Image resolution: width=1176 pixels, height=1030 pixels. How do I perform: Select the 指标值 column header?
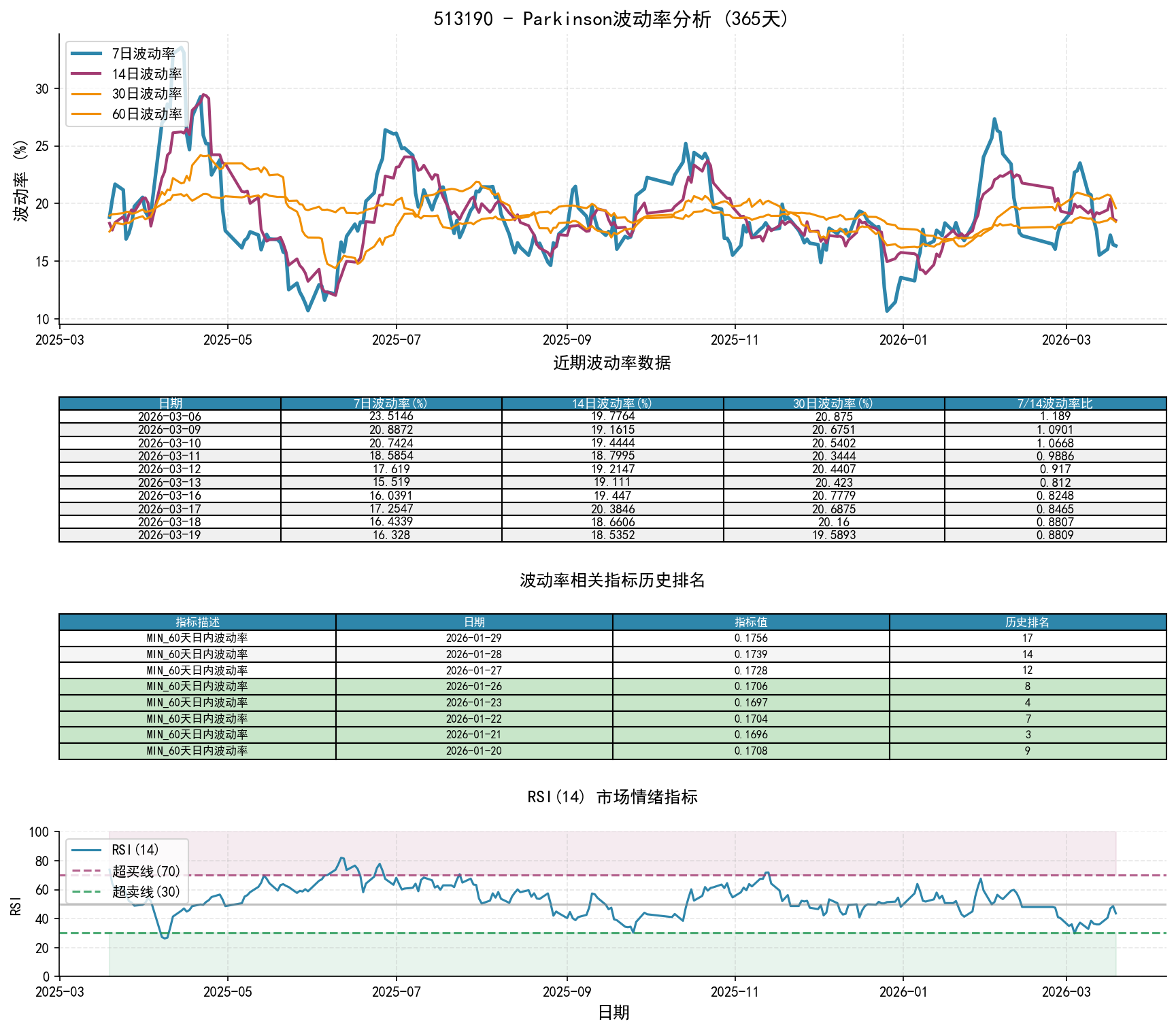point(751,622)
